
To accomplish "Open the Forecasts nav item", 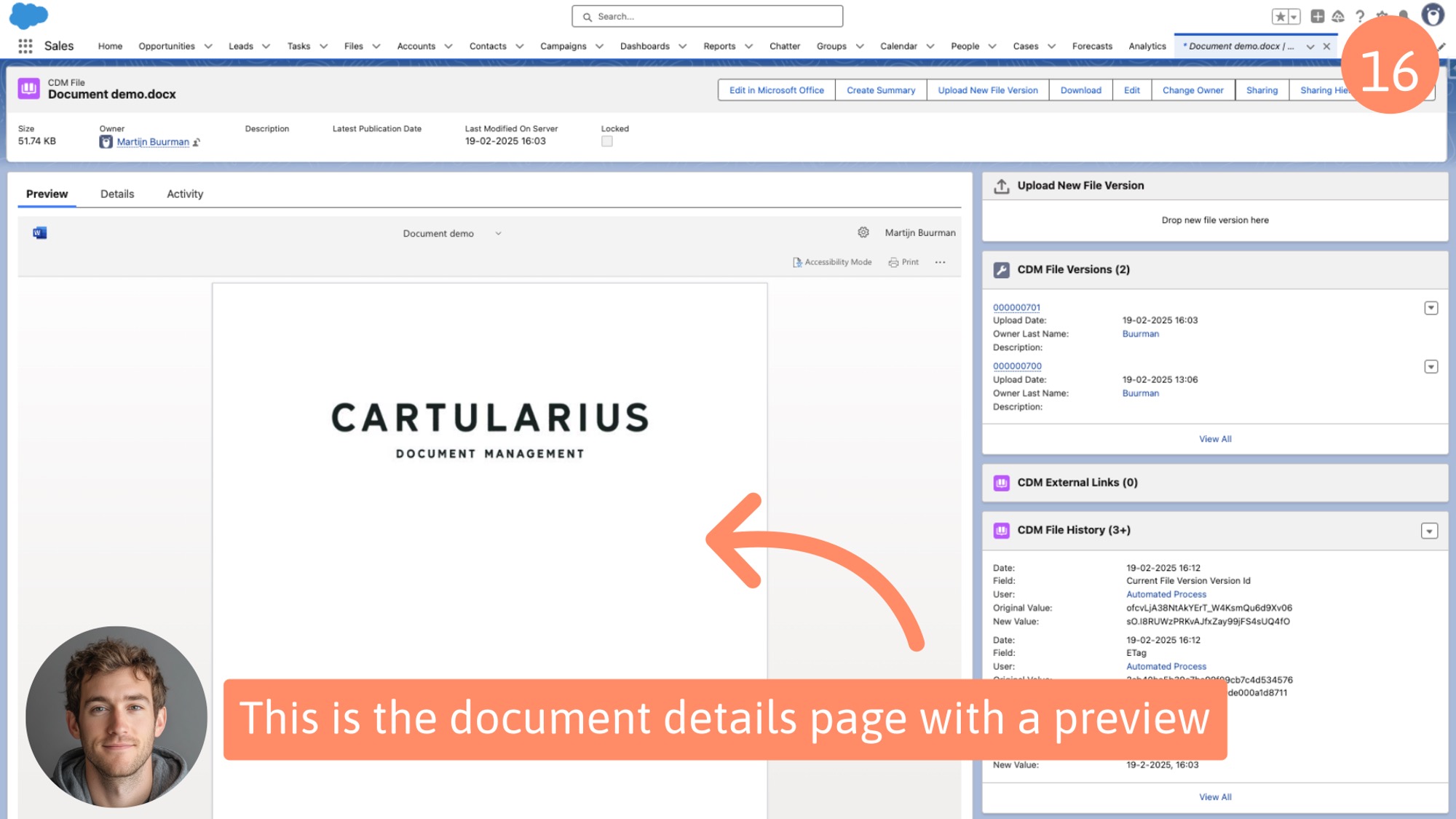I will click(x=1092, y=46).
